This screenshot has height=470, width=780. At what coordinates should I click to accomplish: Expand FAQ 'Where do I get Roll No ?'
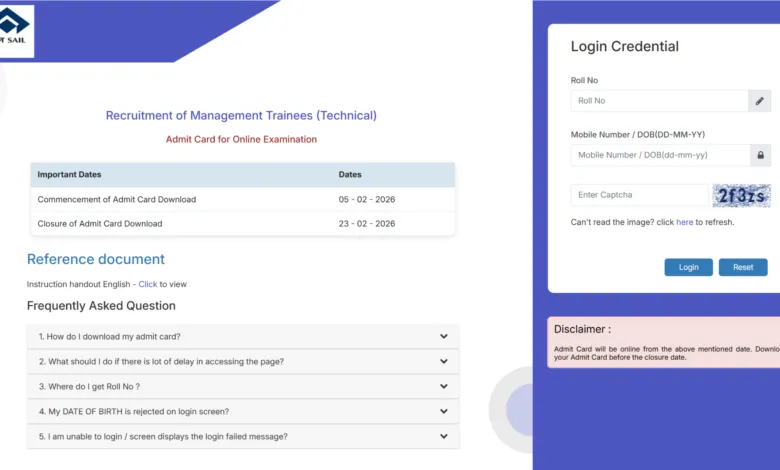tap(243, 386)
